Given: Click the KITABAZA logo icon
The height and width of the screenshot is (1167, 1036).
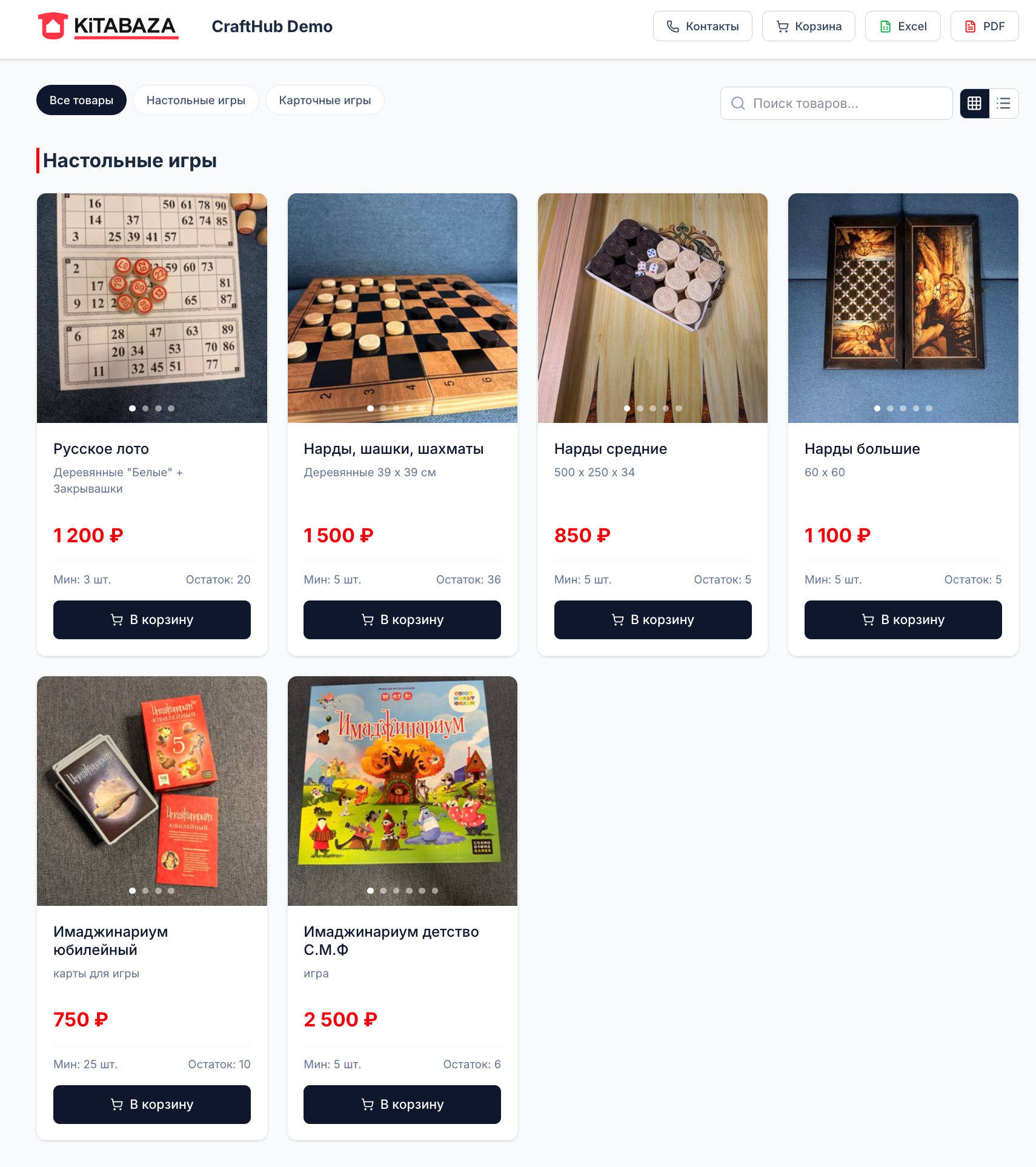Looking at the screenshot, I should pyautogui.click(x=53, y=26).
